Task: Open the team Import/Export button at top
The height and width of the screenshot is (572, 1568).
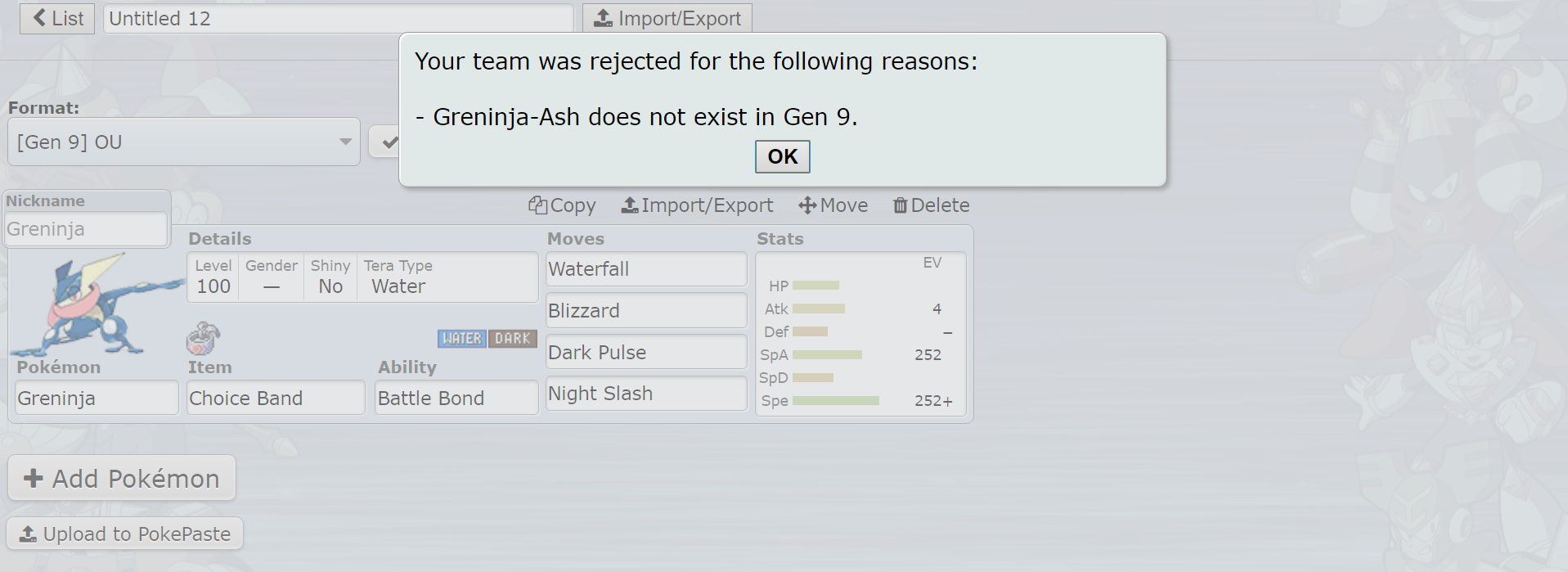Action: click(x=667, y=18)
